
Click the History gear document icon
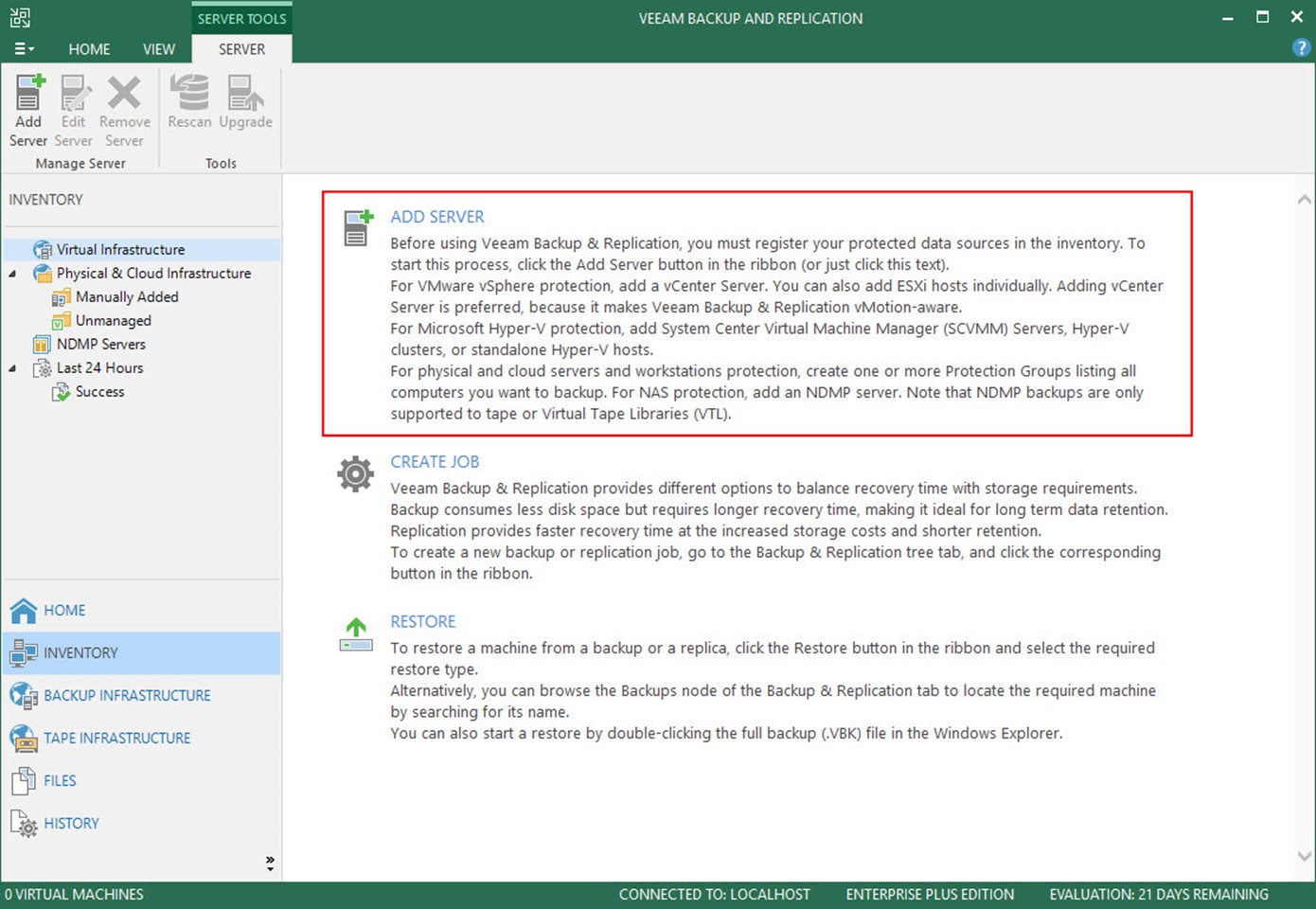click(24, 824)
